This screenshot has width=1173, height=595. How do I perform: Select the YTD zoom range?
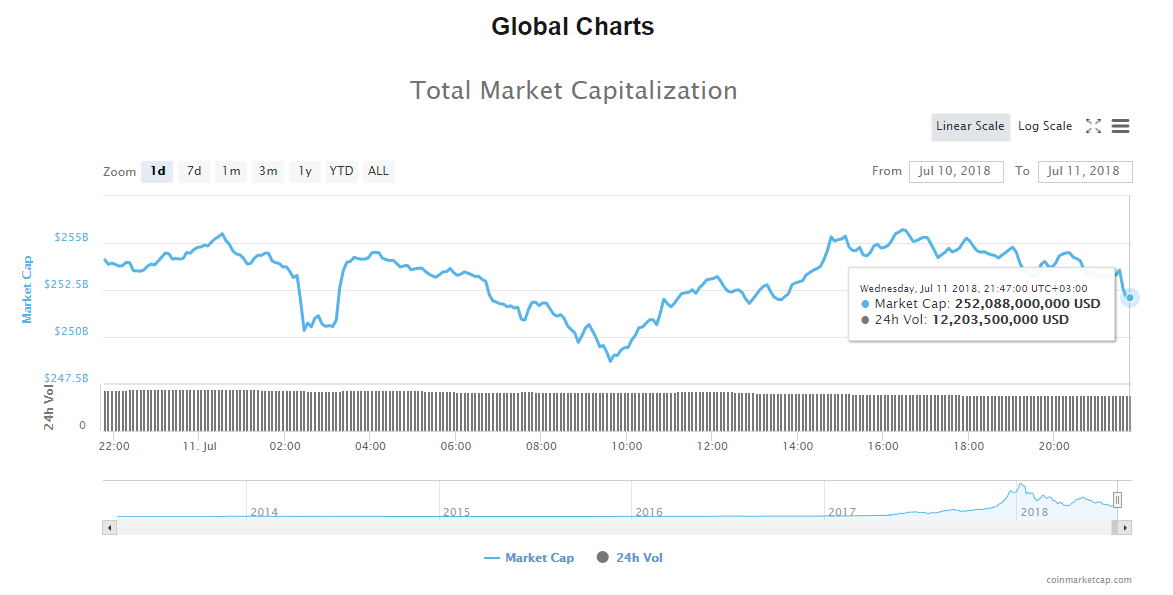(x=341, y=171)
